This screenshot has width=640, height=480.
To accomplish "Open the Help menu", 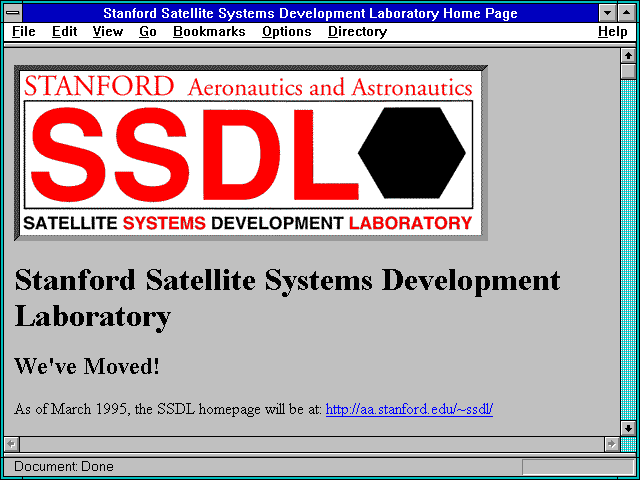I will (613, 31).
